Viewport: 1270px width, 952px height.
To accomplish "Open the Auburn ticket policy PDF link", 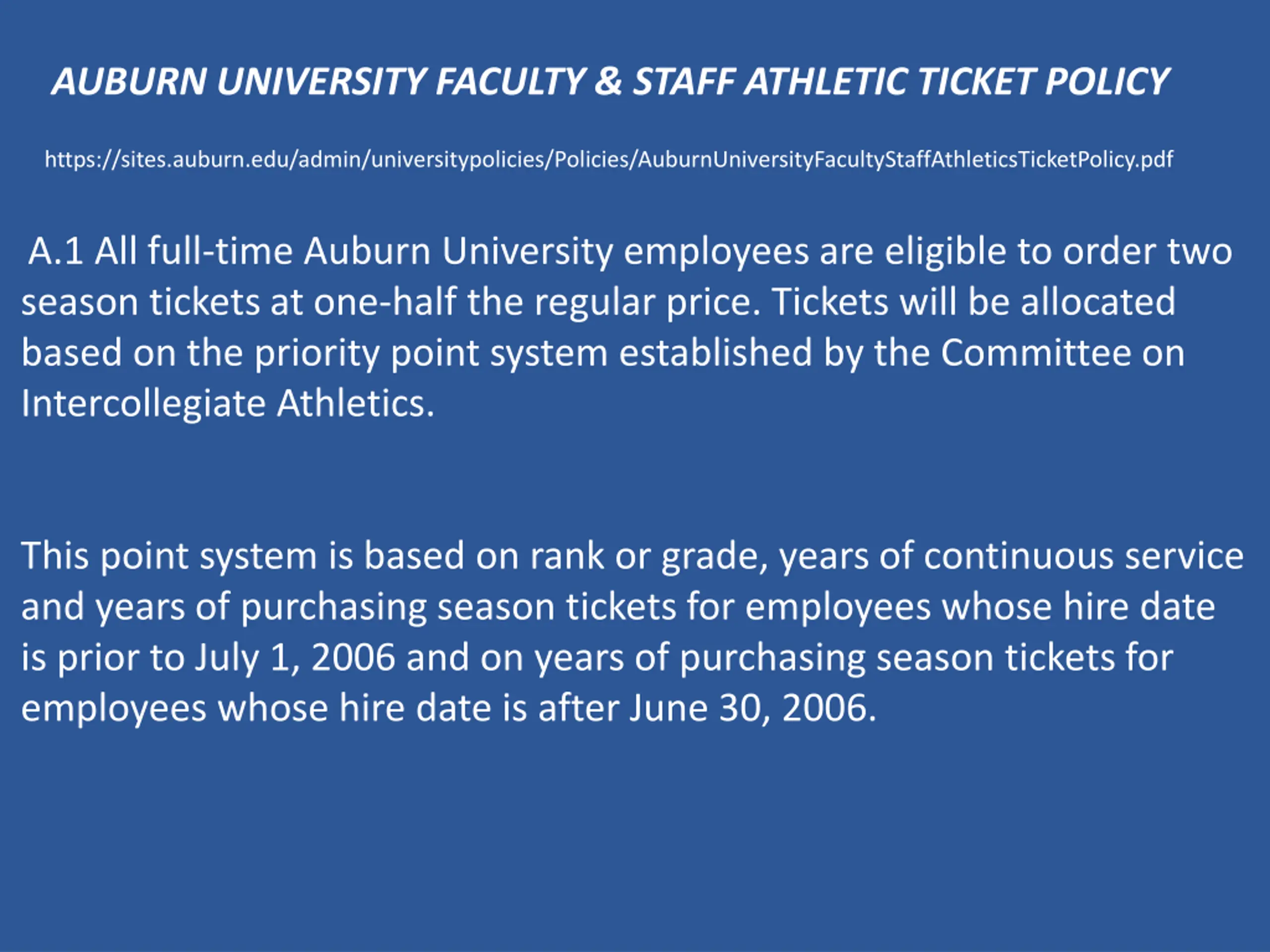I will [609, 160].
